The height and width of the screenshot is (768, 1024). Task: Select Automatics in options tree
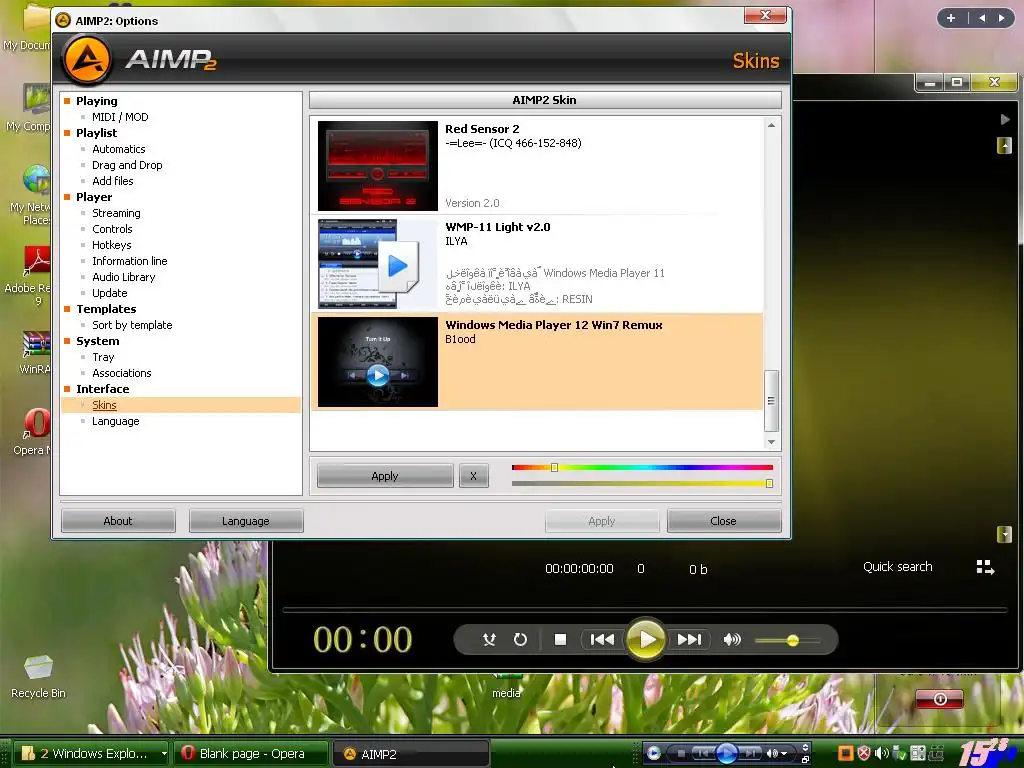coord(119,149)
